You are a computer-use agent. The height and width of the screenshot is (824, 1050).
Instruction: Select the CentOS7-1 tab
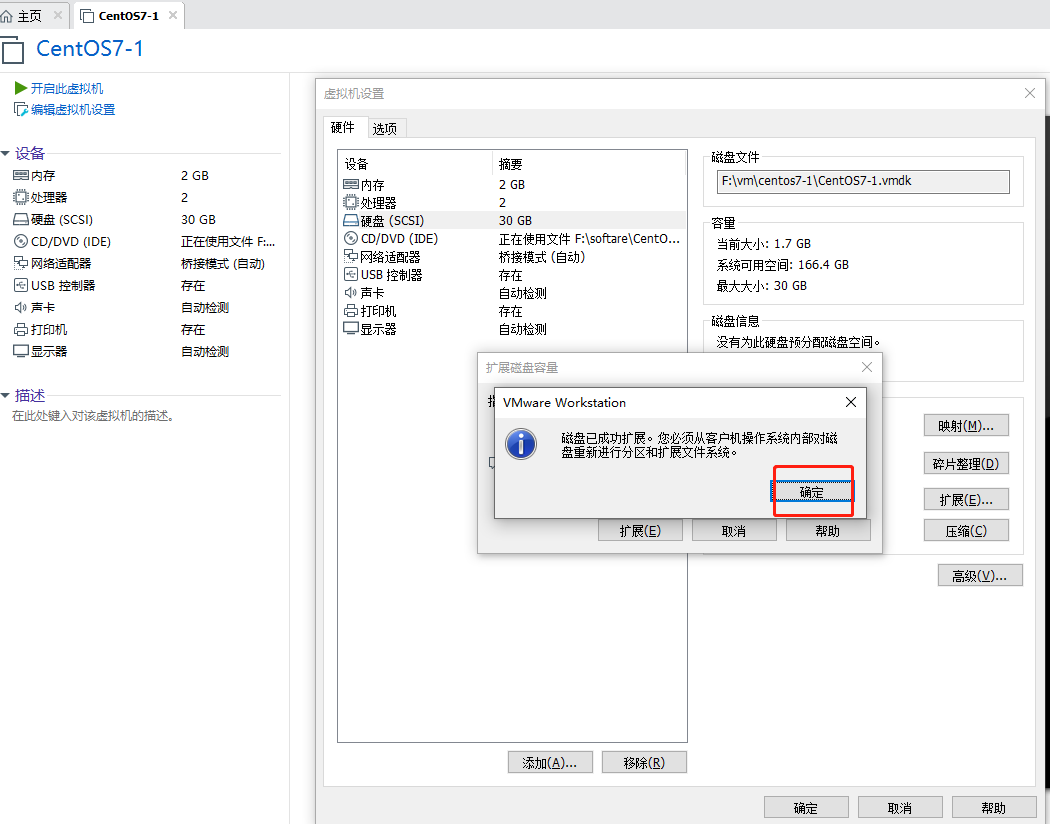[x=128, y=15]
